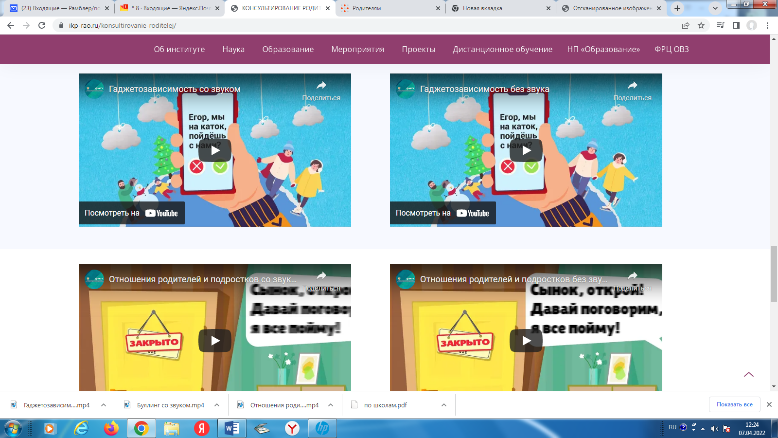Expand options for Гаджетозависимость mp4 download
Screen dimensions: 778x438
(x=102, y=404)
